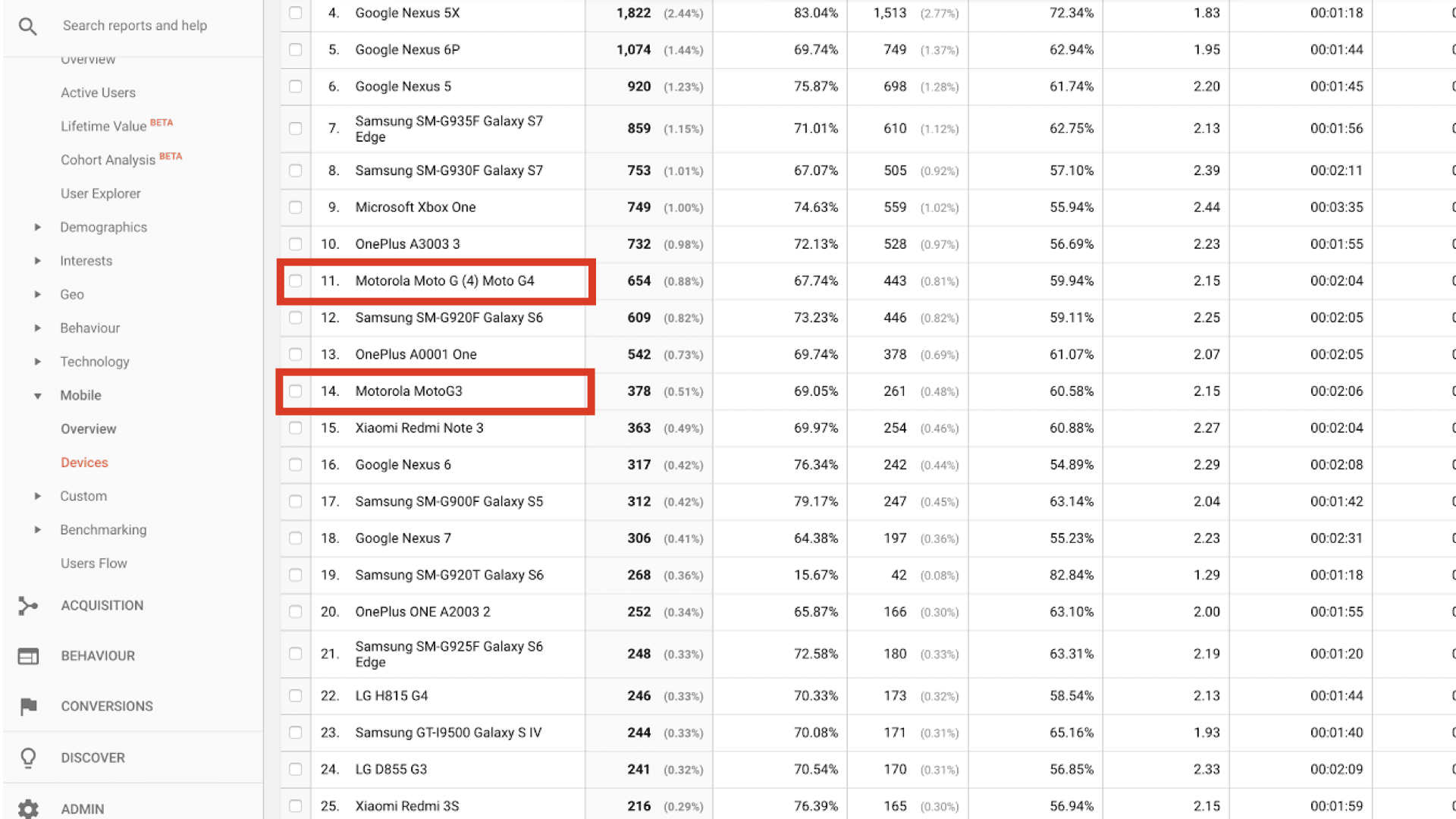Click the Behaviour navigation icon
Screen dimensions: 1456x819
point(28,655)
